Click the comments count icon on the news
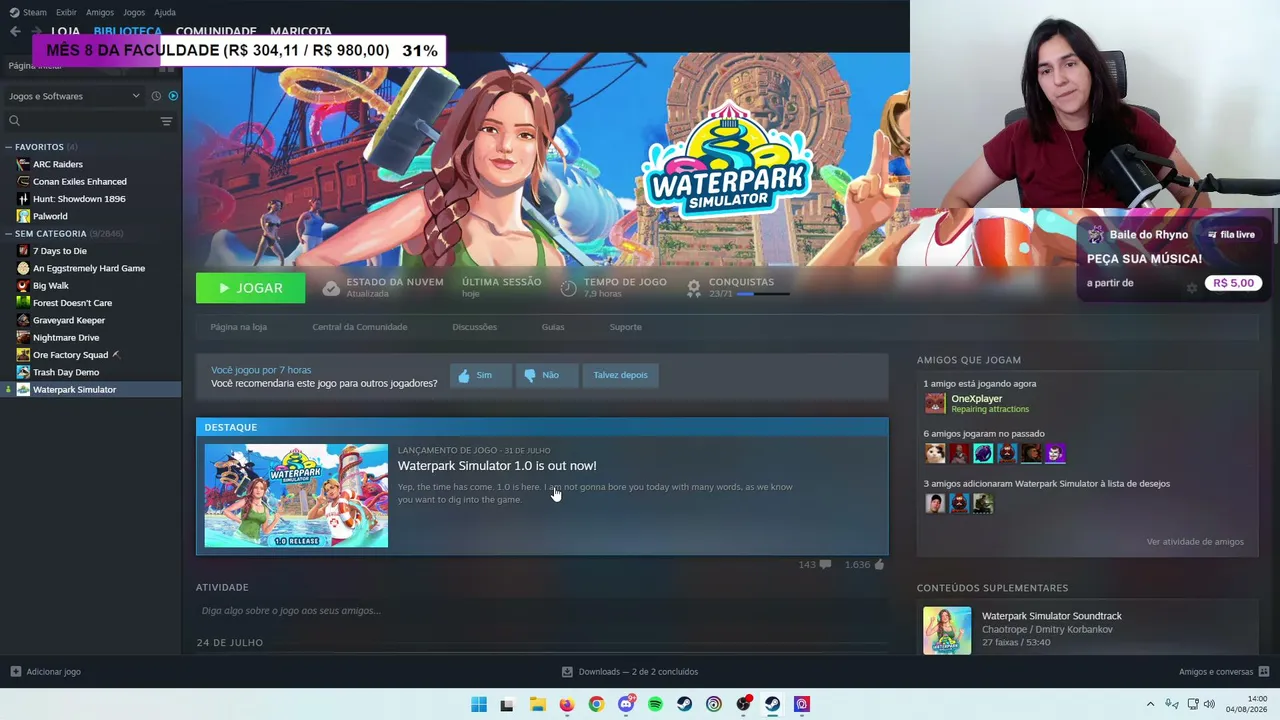This screenshot has height=720, width=1280. (825, 565)
